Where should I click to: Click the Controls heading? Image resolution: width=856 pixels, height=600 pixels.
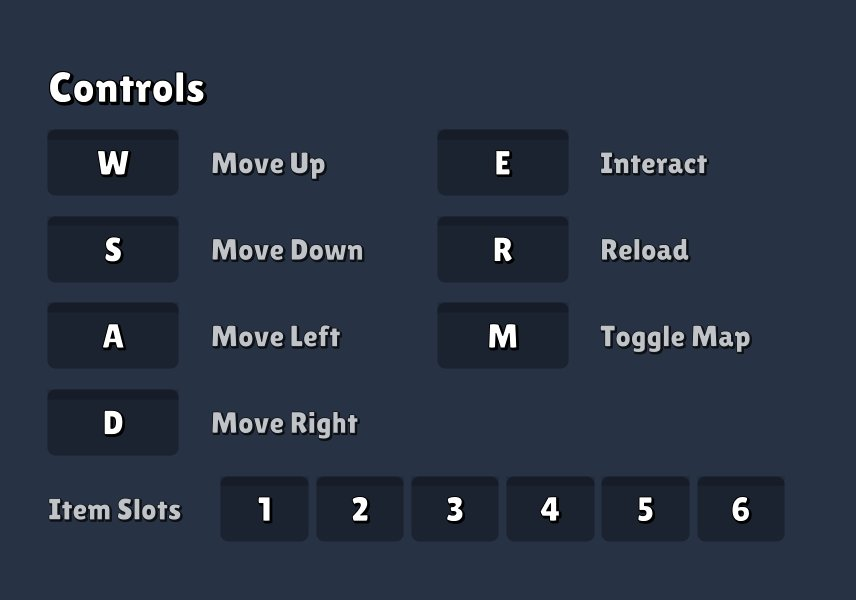click(127, 88)
